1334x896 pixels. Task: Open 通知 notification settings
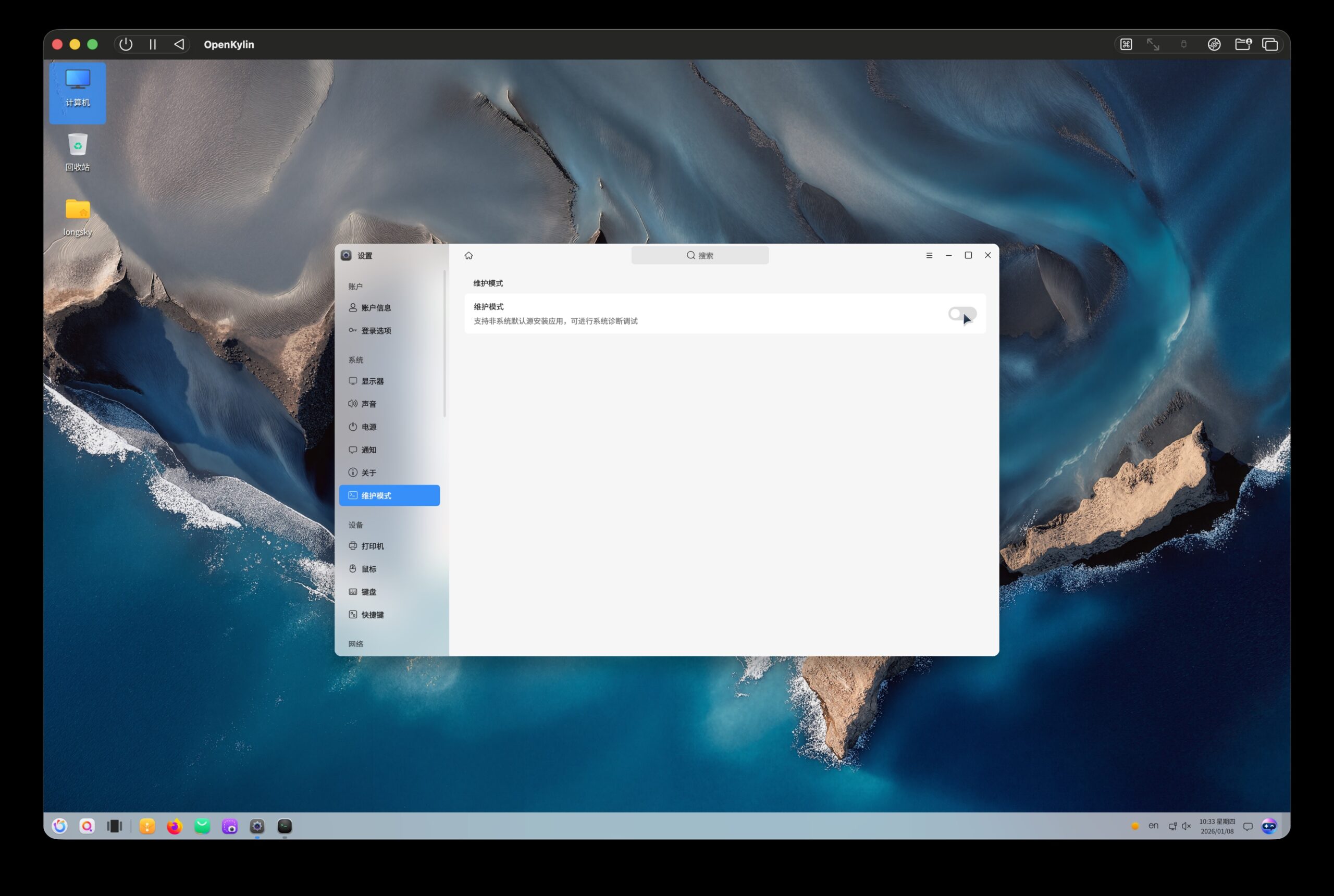click(x=368, y=450)
